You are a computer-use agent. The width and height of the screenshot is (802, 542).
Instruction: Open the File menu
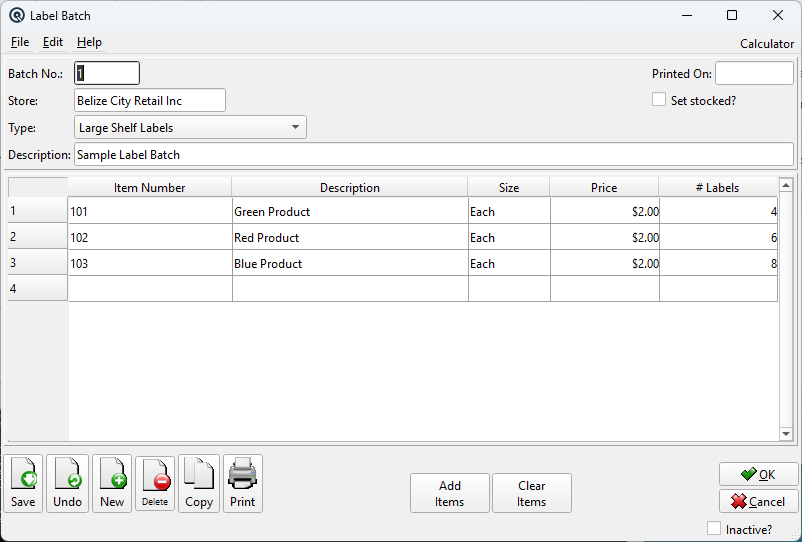20,42
